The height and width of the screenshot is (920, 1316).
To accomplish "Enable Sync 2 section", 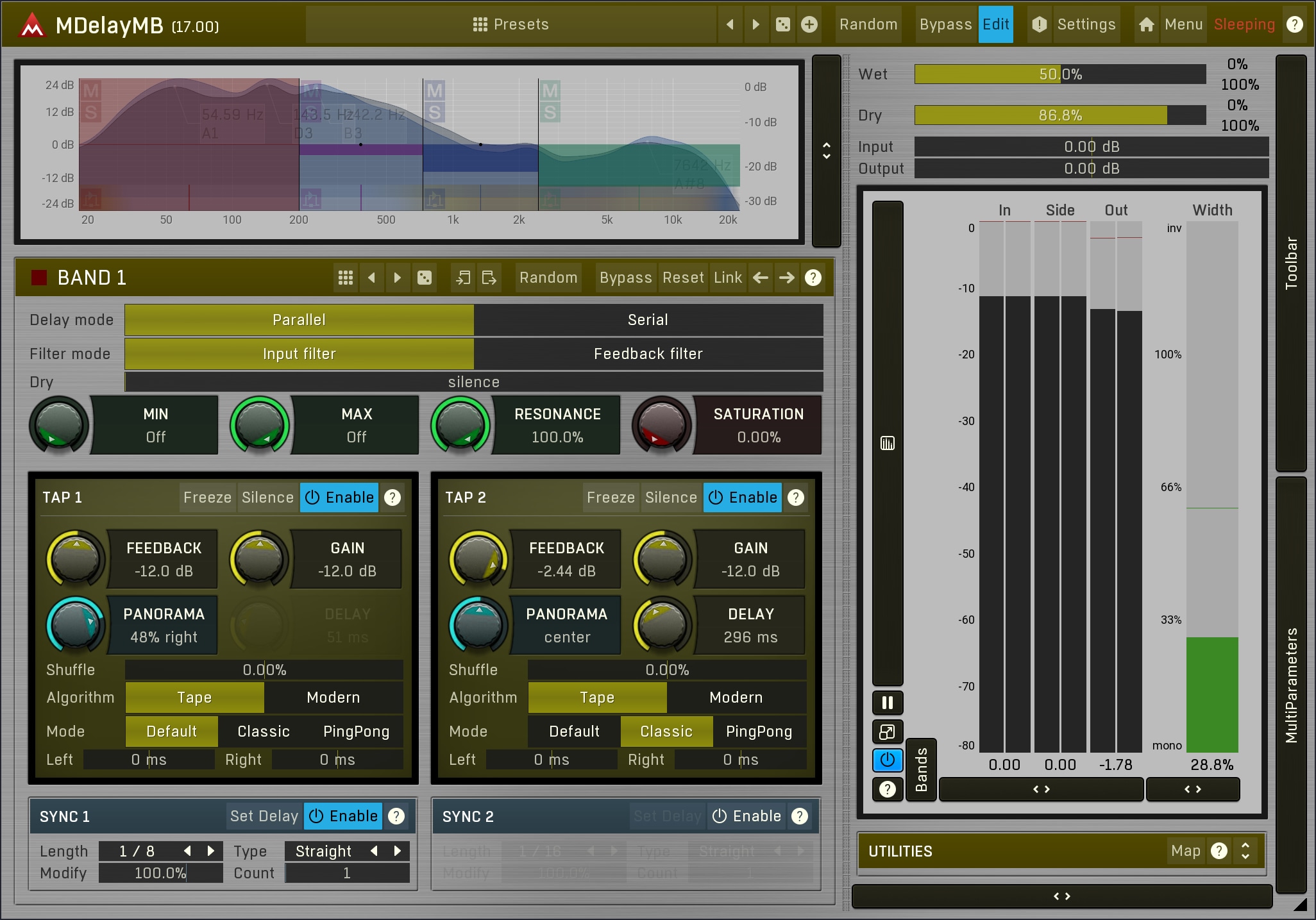I will click(x=747, y=816).
